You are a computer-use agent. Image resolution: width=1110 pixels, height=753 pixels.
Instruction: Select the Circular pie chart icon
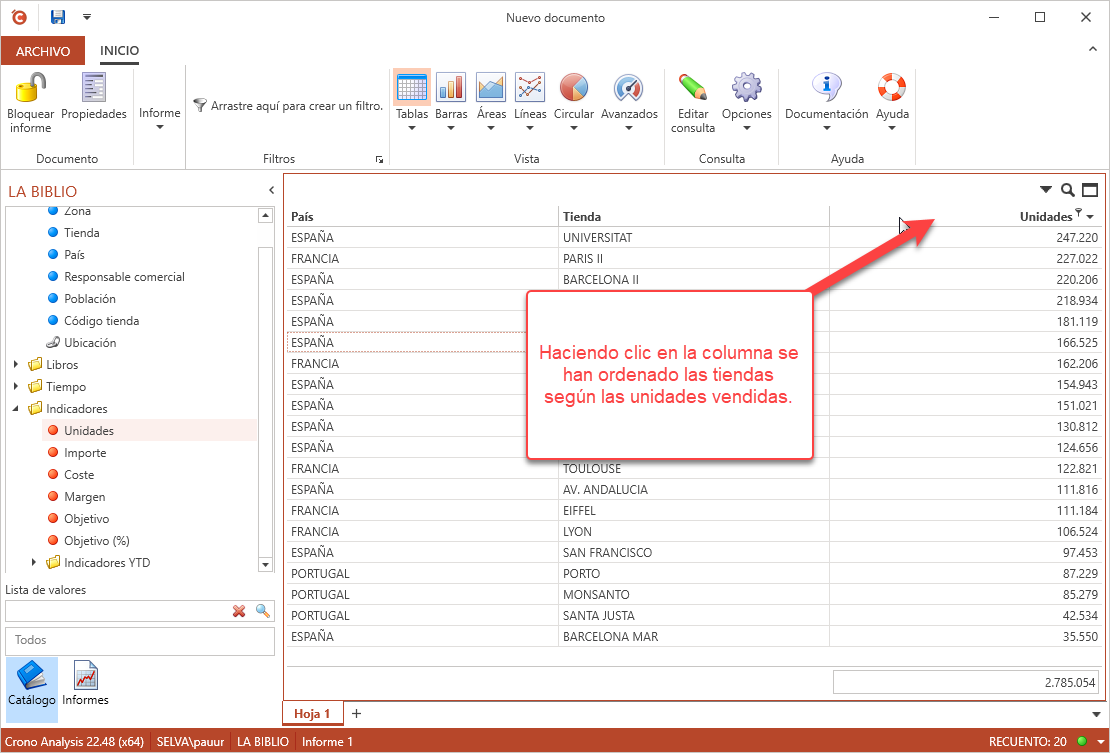pos(573,88)
